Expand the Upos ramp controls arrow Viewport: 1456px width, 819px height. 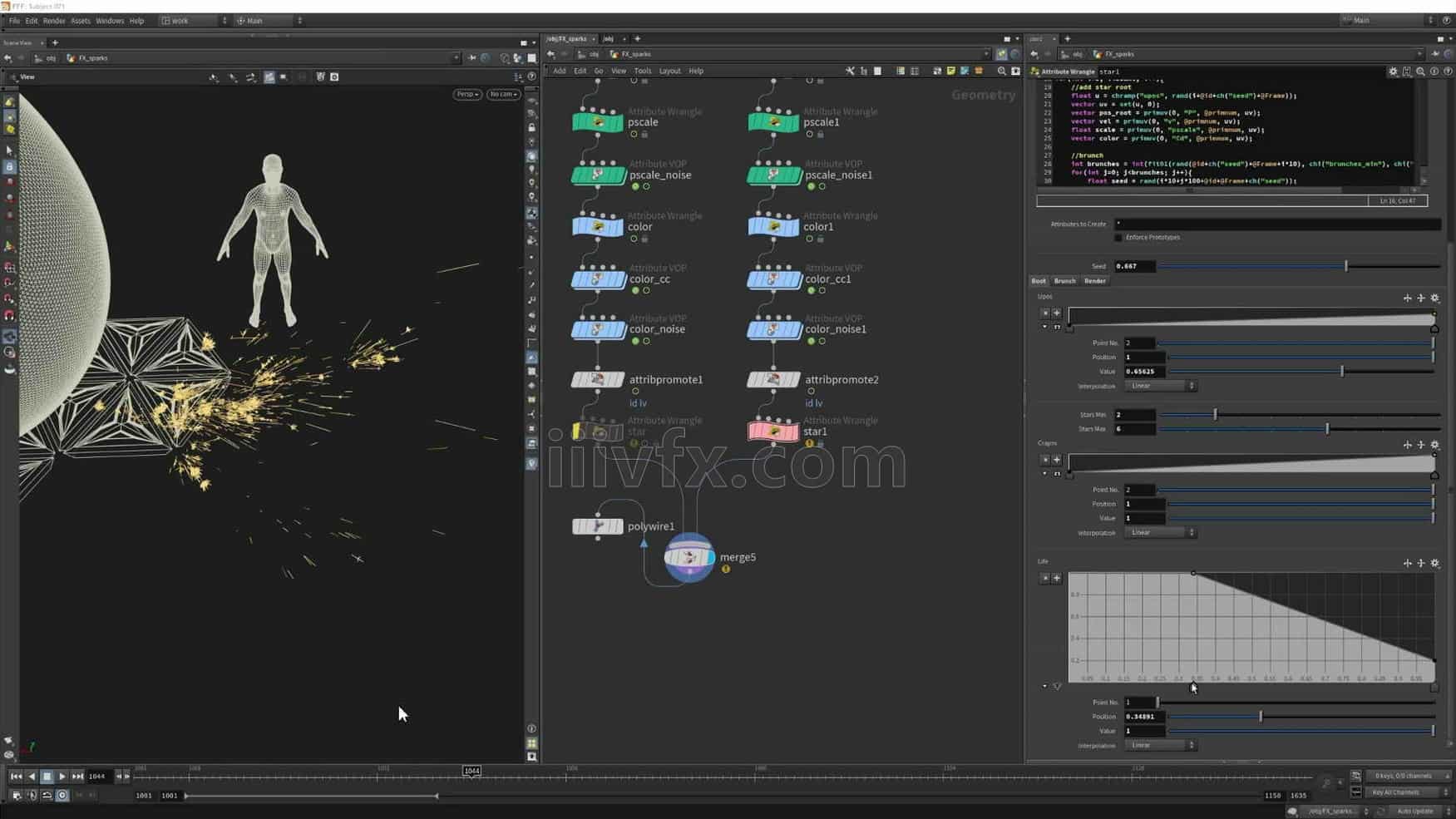pyautogui.click(x=1045, y=327)
